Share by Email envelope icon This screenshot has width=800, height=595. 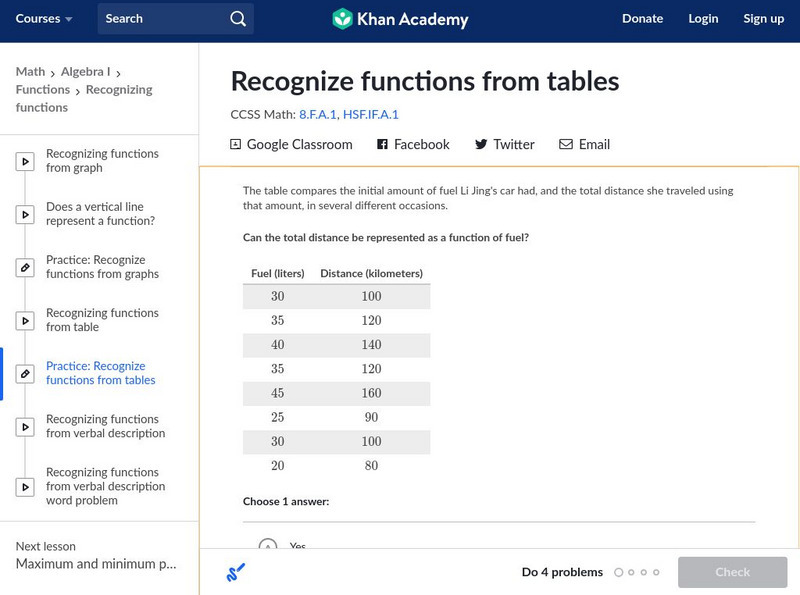[566, 145]
